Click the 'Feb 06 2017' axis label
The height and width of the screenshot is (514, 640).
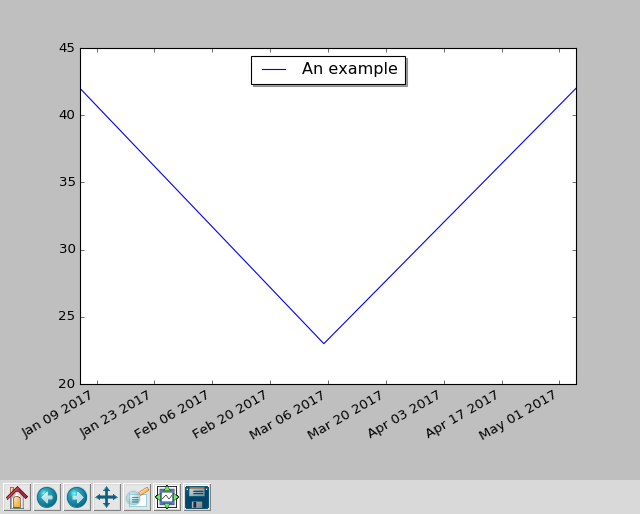point(171,414)
